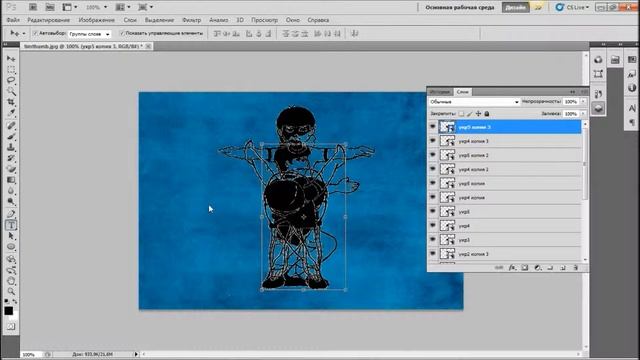Select the Hand tool
Viewport: 640px width, 360px height.
pyautogui.click(x=11, y=281)
